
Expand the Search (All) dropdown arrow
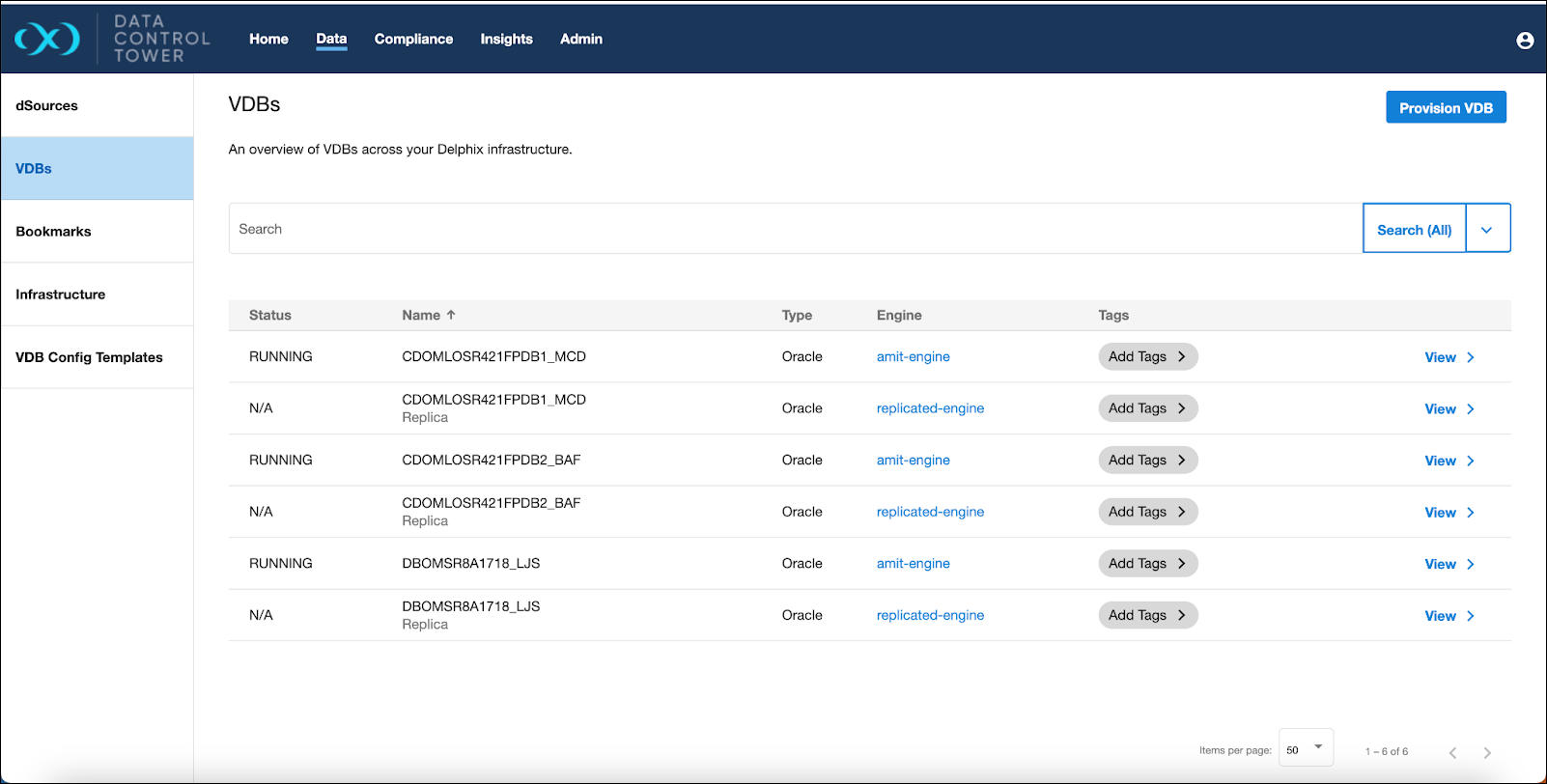click(1487, 230)
